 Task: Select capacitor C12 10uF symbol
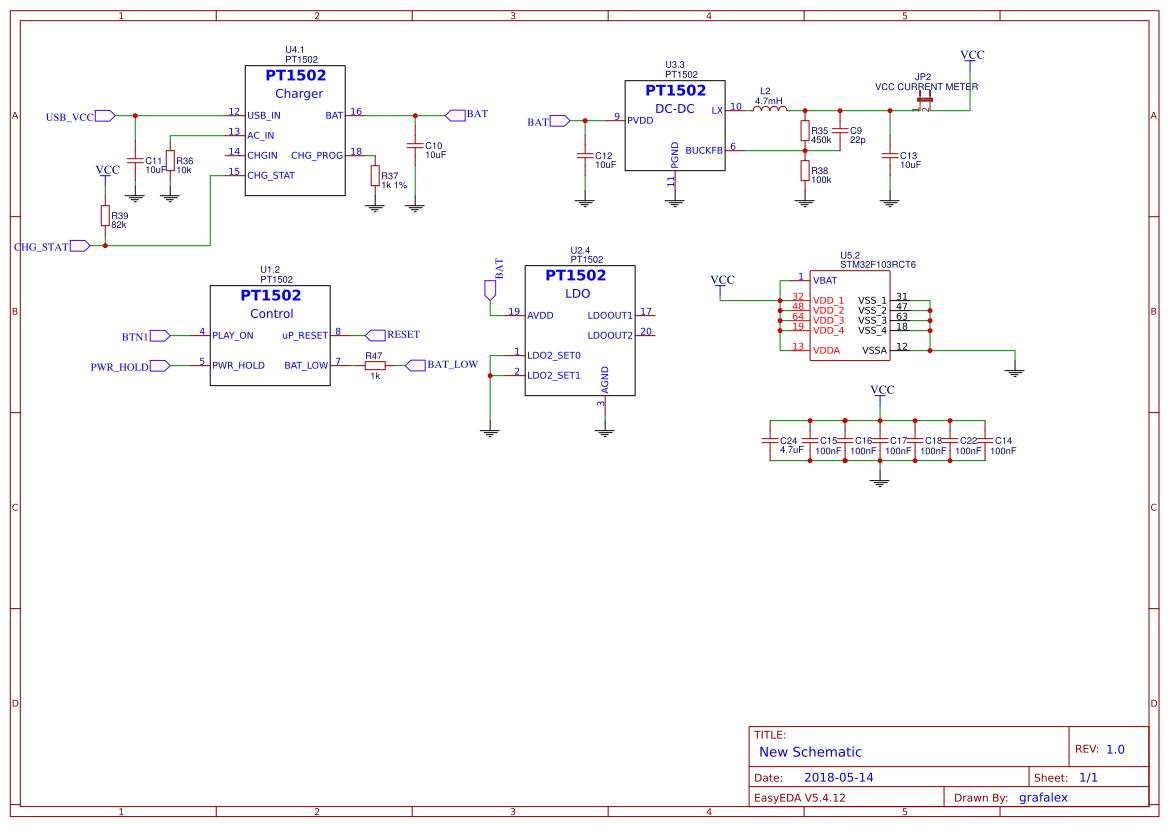[x=585, y=156]
